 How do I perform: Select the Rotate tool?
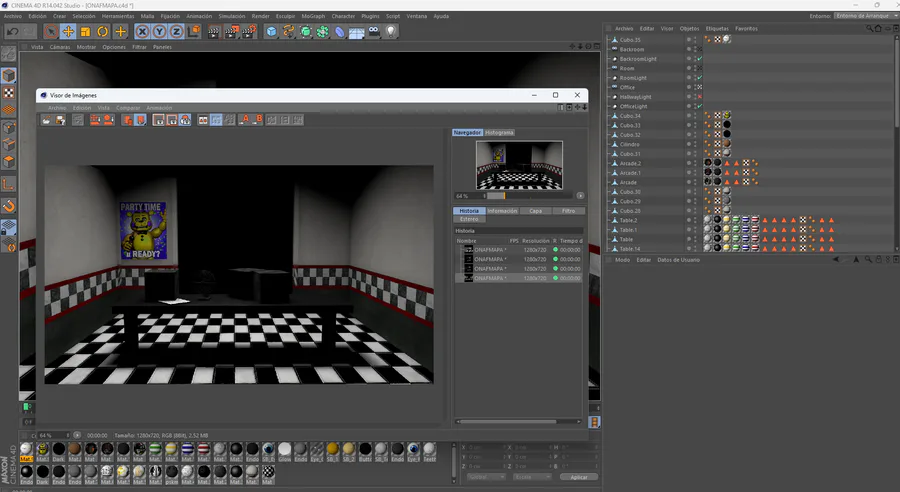[103, 32]
